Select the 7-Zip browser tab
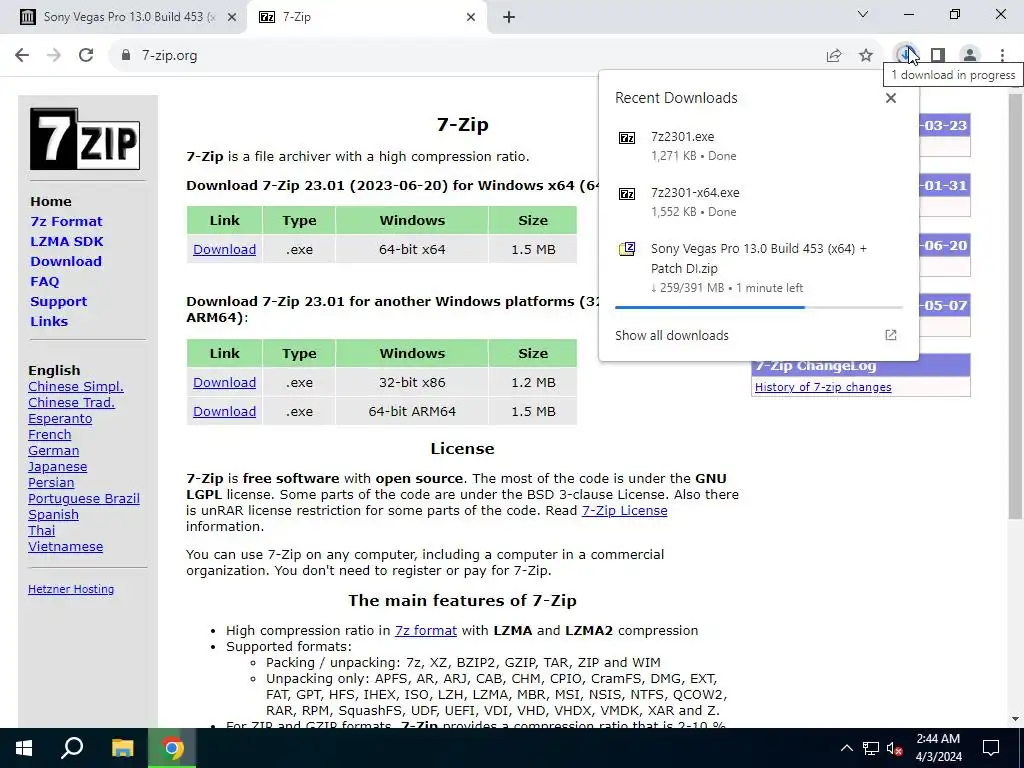1024x768 pixels. [x=366, y=17]
